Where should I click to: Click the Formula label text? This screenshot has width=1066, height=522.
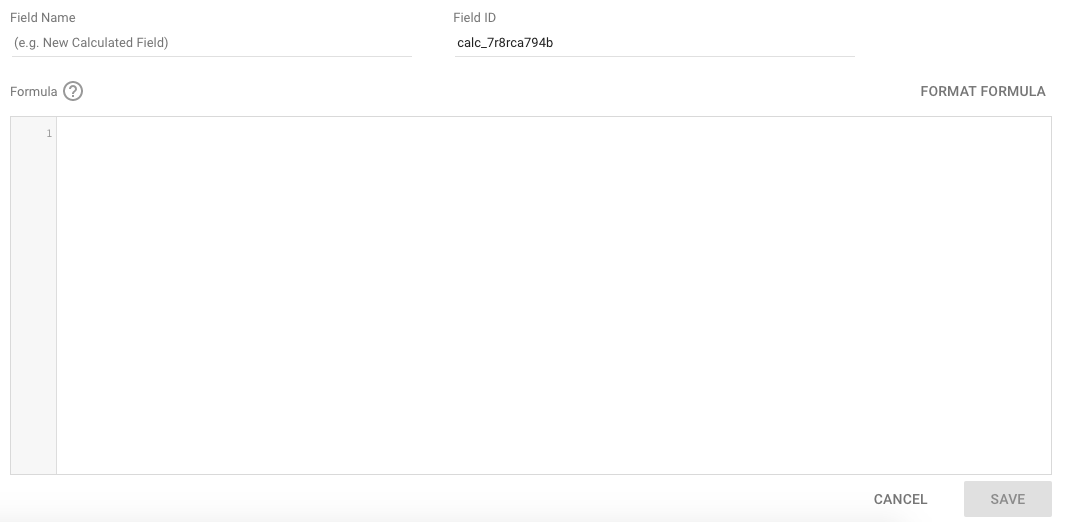point(33,92)
